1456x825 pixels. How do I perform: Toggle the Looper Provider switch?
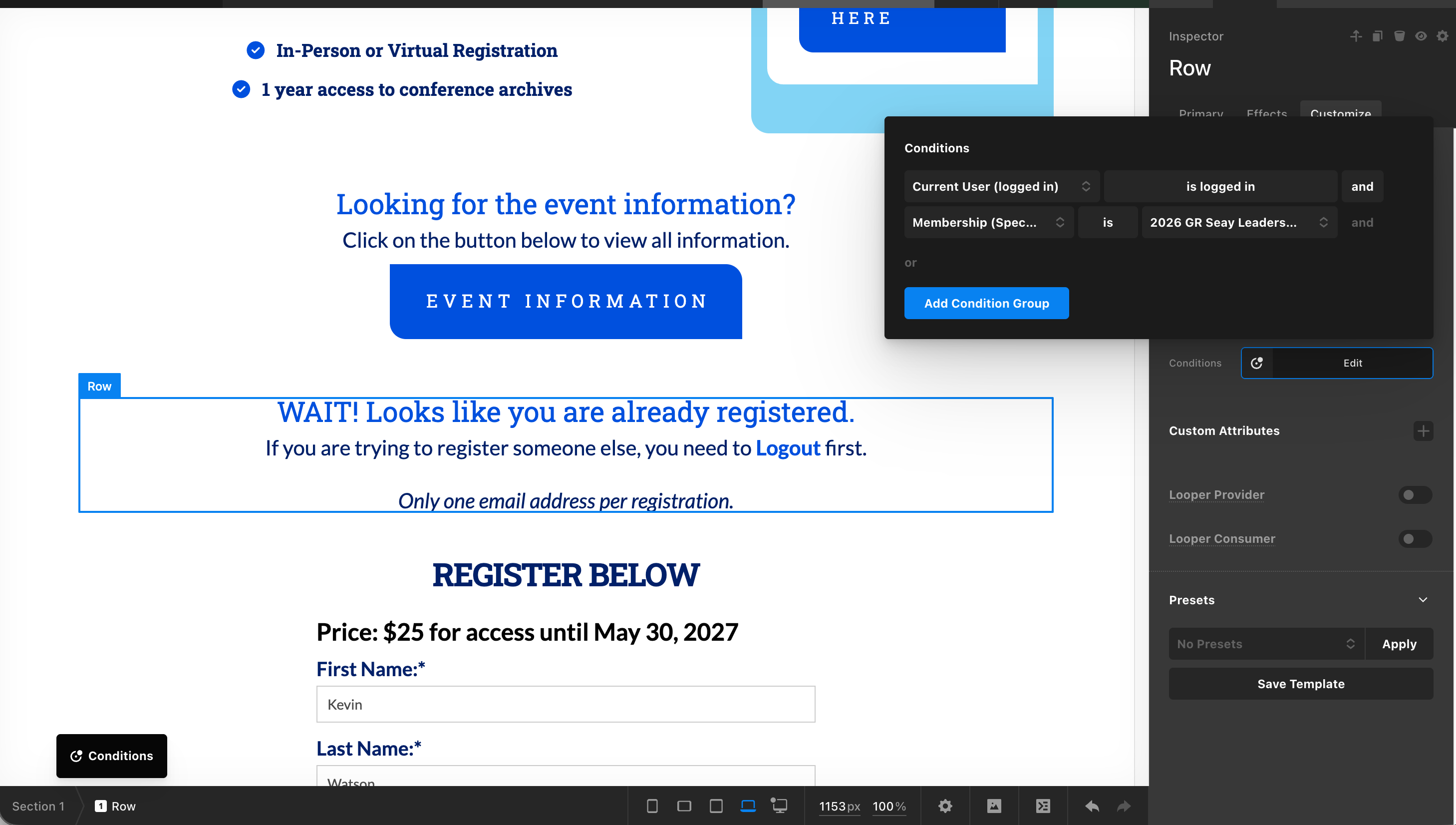1415,495
